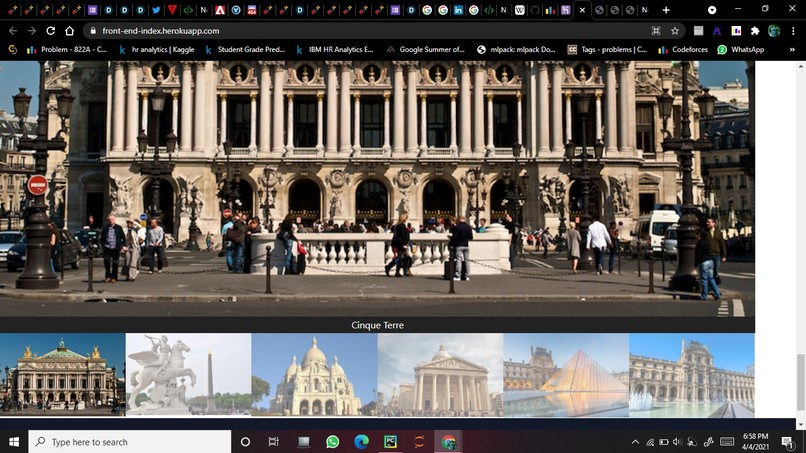Open the Windows Start menu
This screenshot has width=806, height=453.
[x=14, y=442]
